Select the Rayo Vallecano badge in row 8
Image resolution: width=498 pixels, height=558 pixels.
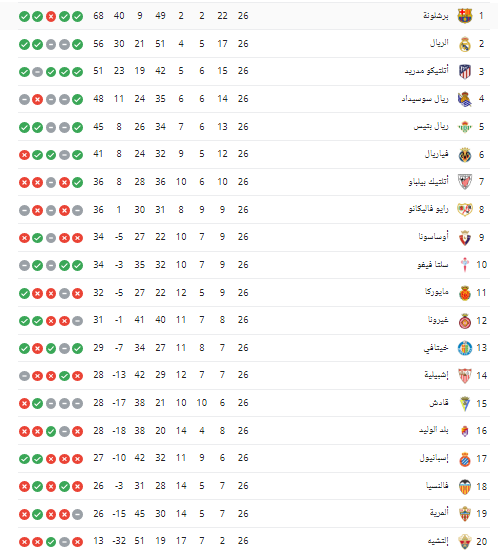pyautogui.click(x=465, y=210)
